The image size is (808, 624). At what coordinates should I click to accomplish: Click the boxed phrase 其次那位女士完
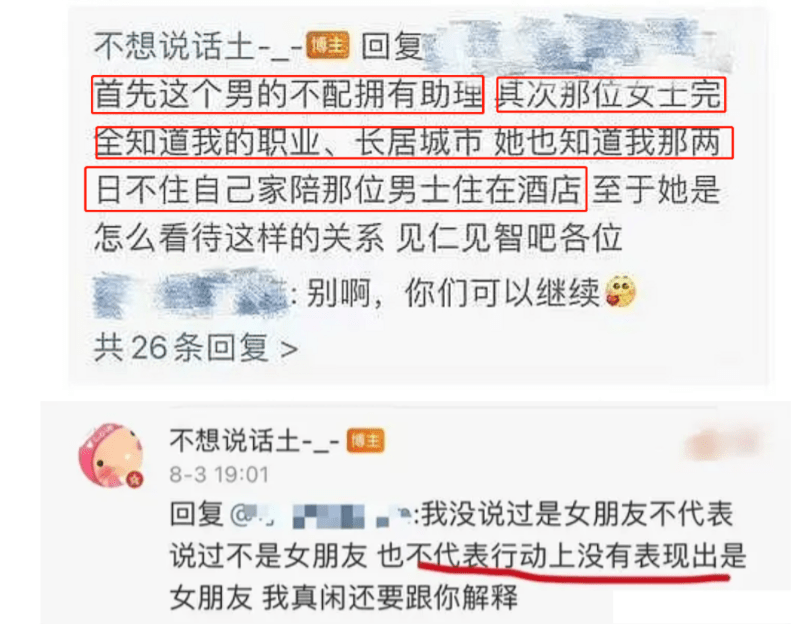click(611, 95)
